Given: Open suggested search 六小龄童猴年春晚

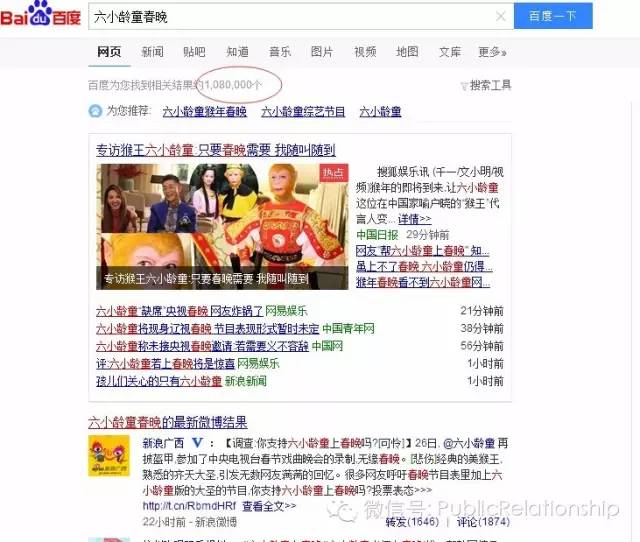Looking at the screenshot, I should pos(204,111).
